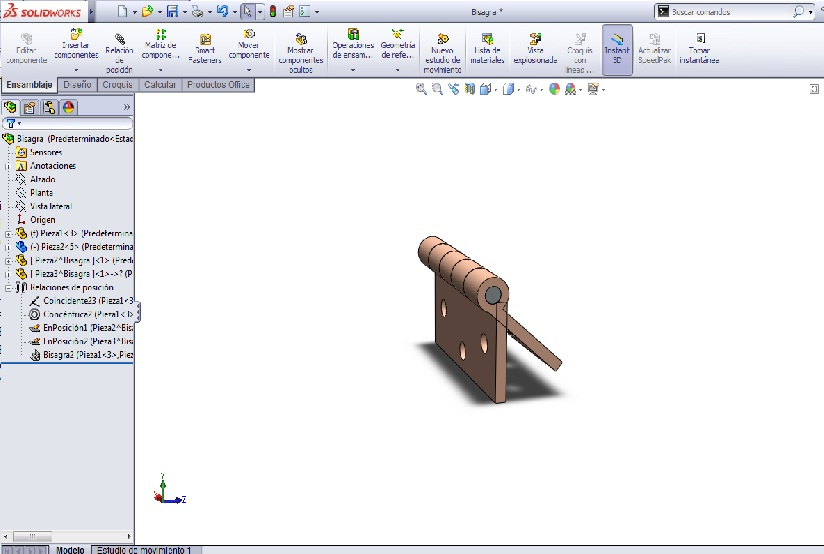Select the Productos Office tab
The image size is (824, 554).
(x=219, y=85)
